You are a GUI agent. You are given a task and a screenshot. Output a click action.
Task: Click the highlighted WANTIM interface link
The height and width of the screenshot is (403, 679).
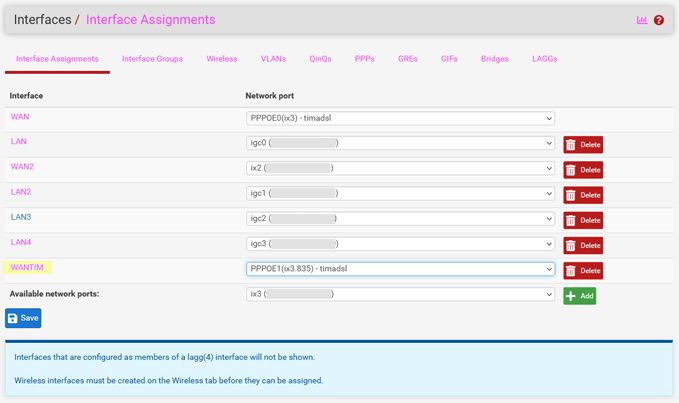[28, 268]
